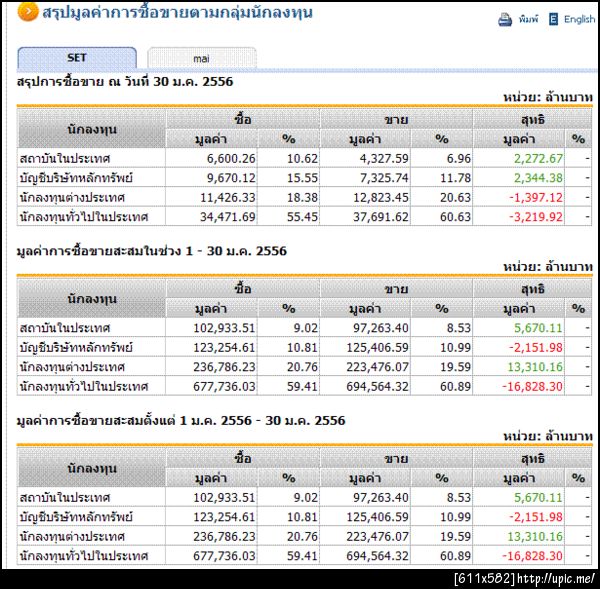Select the 13,310.16 value in second table
The image size is (600, 589).
coord(535,367)
